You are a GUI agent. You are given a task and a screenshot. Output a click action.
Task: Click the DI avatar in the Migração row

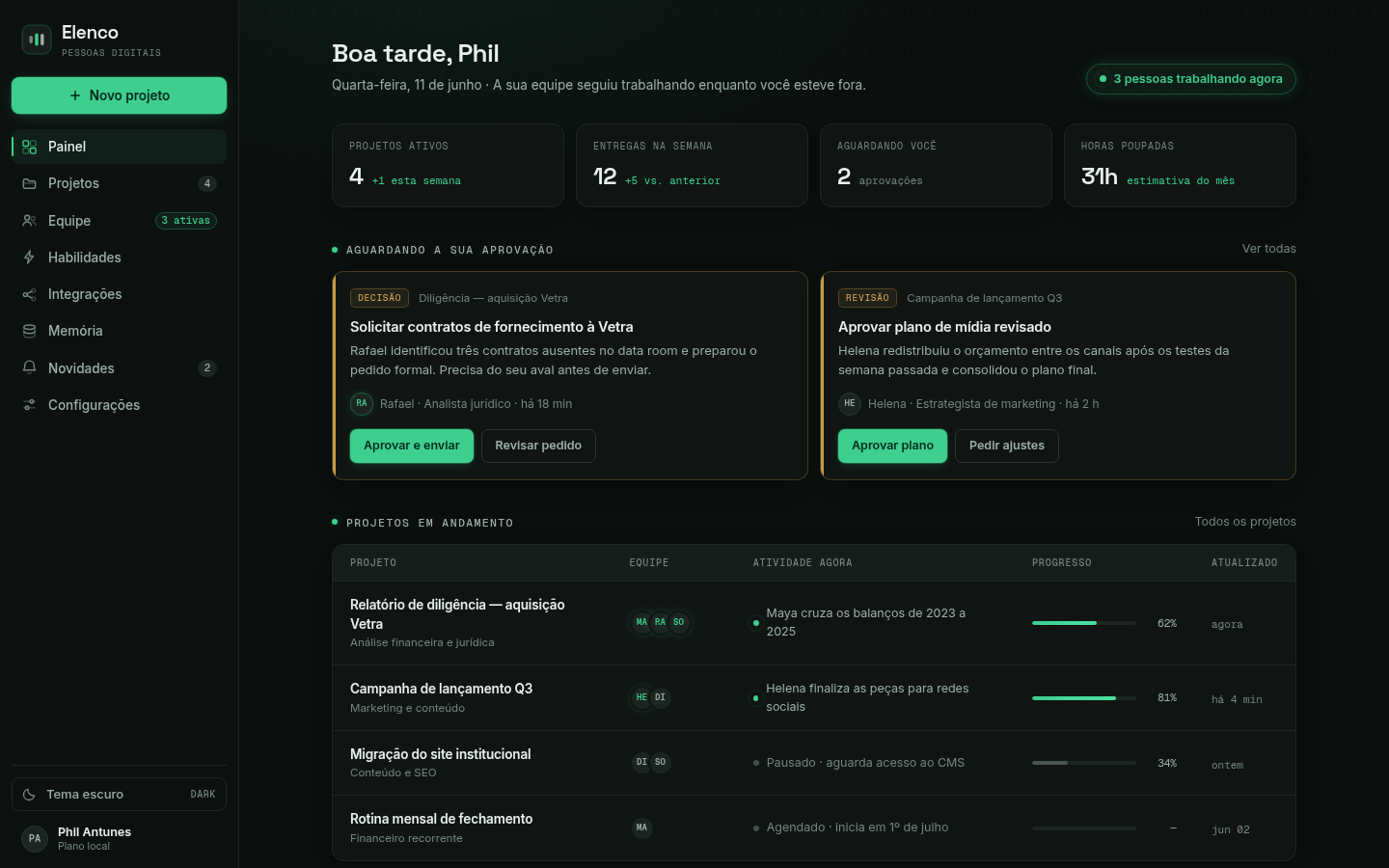(x=641, y=762)
